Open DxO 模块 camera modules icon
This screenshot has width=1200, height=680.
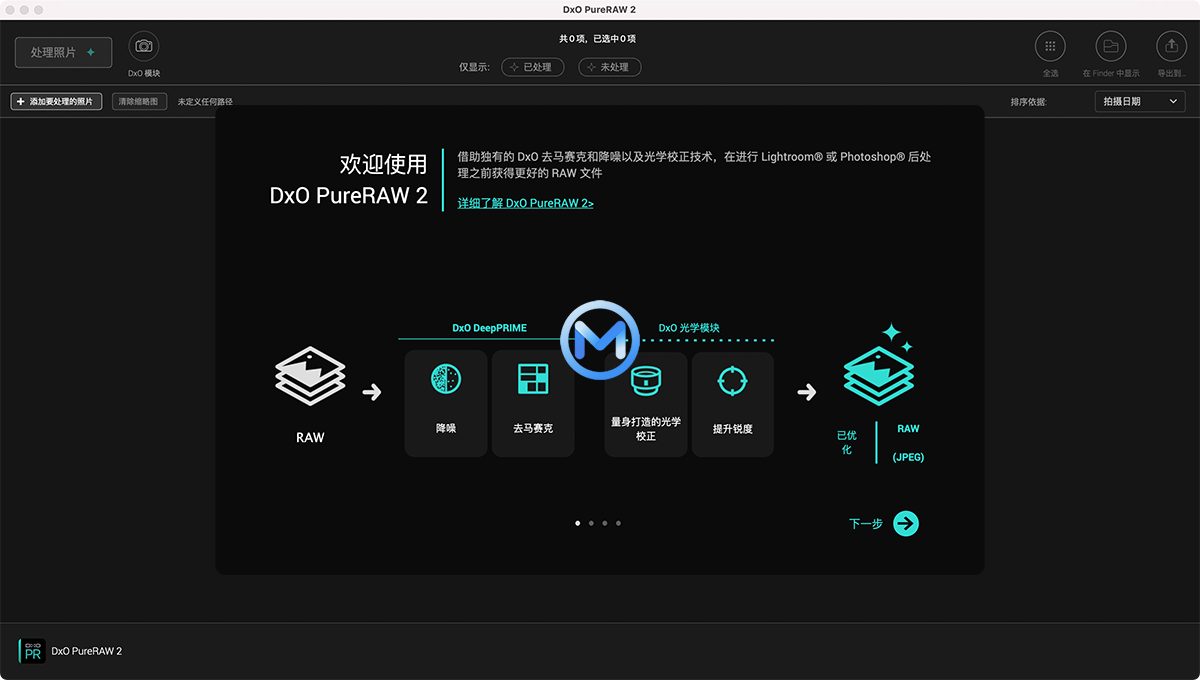144,46
